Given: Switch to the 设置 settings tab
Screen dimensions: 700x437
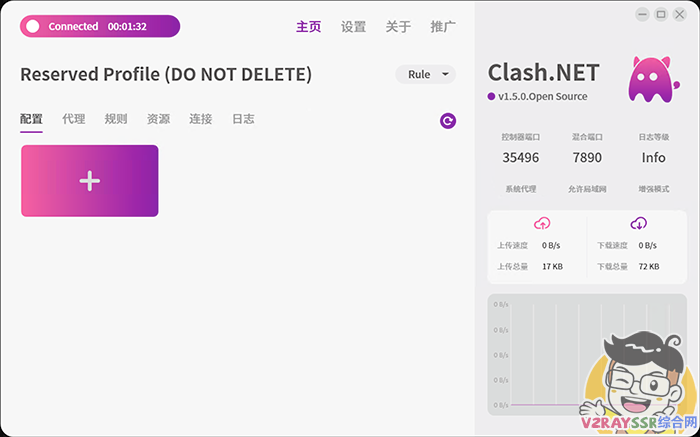Looking at the screenshot, I should [x=353, y=27].
